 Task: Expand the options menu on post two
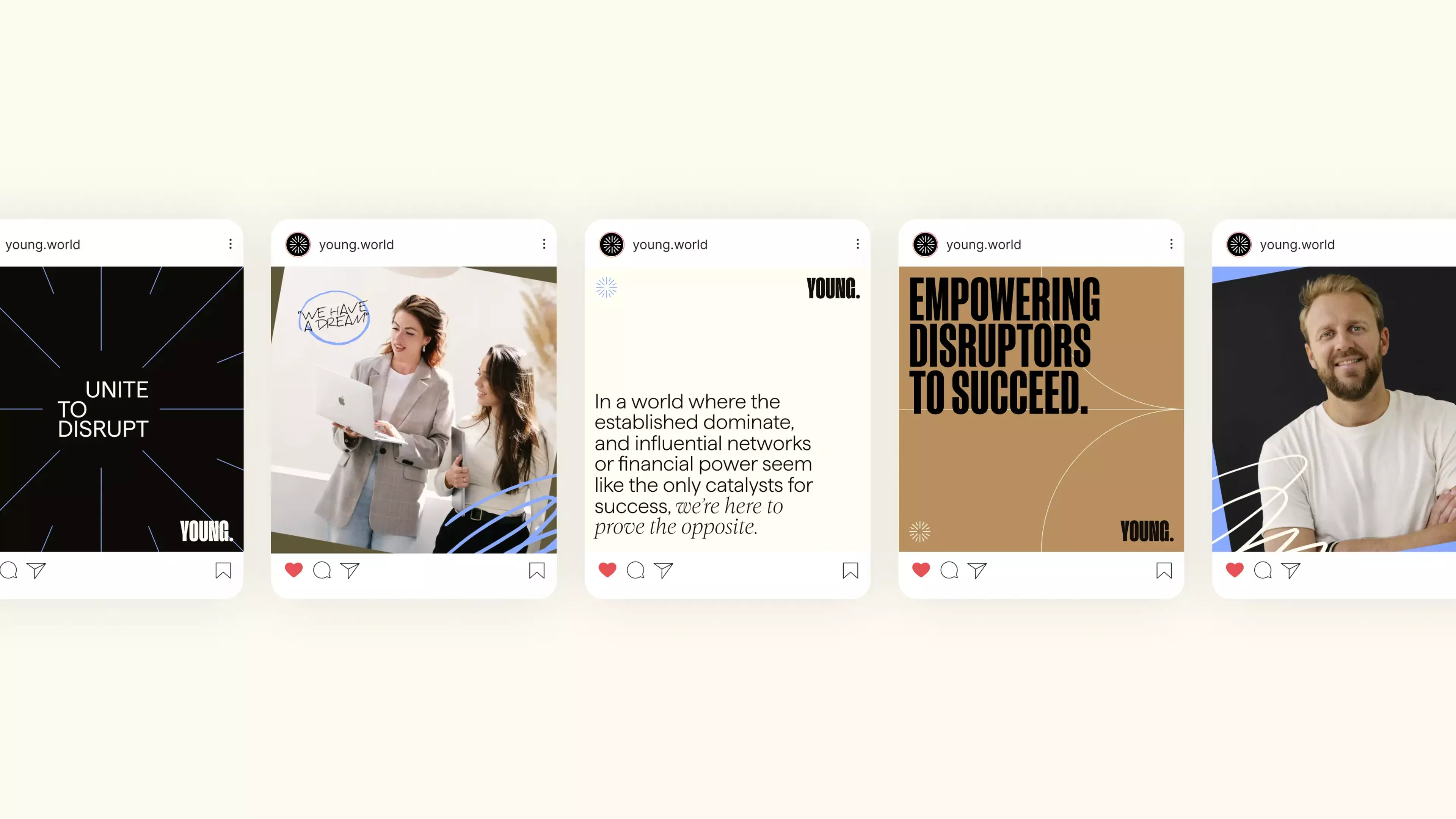click(544, 244)
